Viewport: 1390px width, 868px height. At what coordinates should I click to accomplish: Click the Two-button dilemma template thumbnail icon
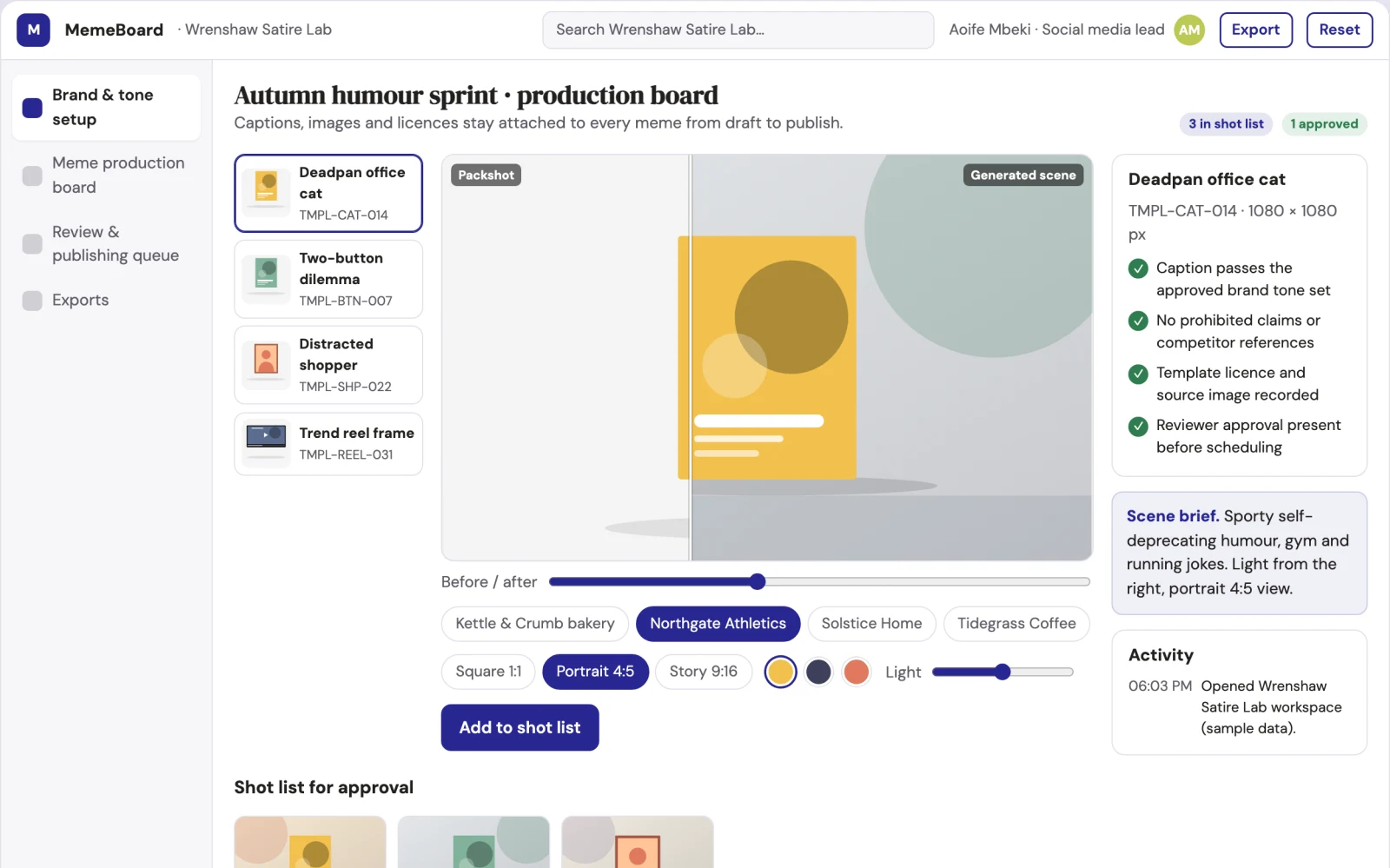click(267, 279)
